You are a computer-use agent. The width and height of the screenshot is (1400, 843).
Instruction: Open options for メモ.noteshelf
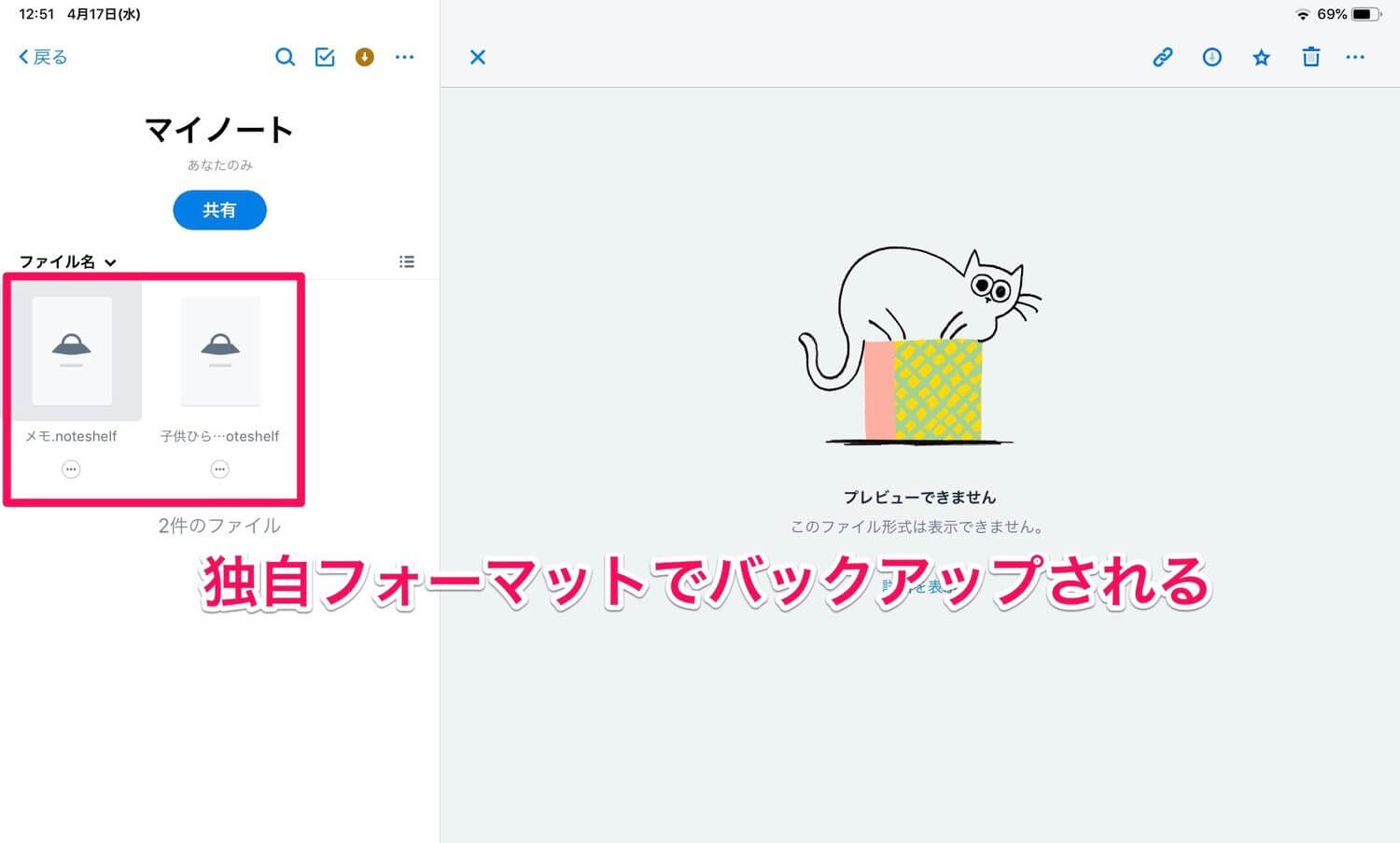71,470
